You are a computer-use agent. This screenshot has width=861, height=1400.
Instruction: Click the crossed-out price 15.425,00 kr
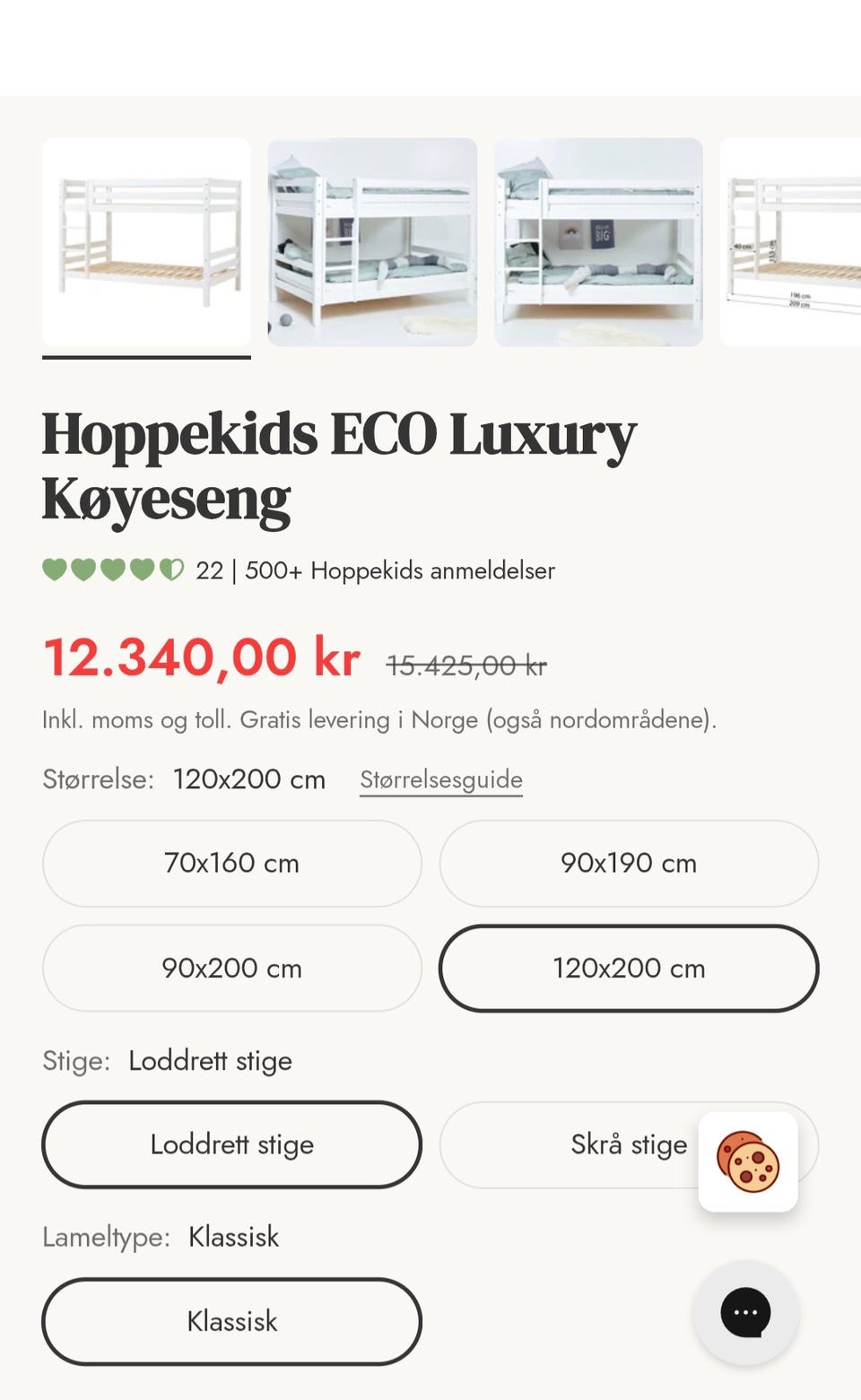tap(466, 665)
